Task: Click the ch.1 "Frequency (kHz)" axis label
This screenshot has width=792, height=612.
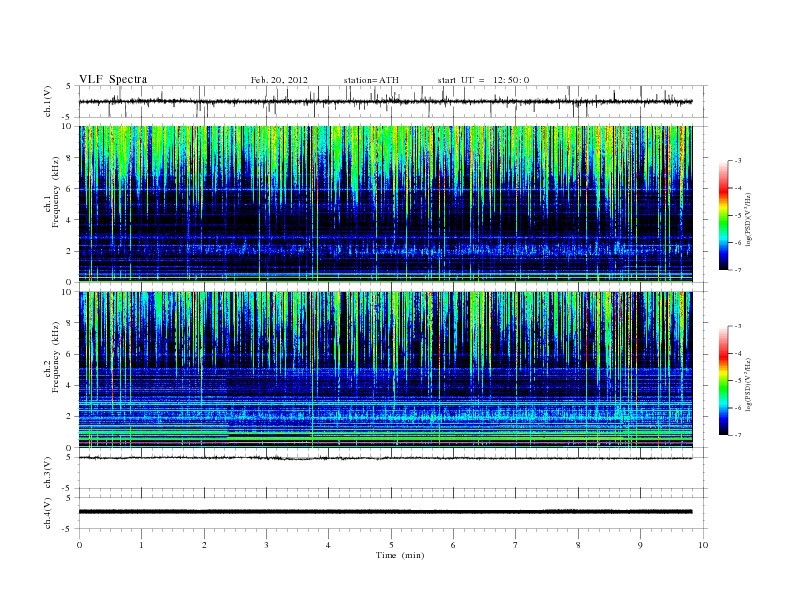Action: (56, 192)
